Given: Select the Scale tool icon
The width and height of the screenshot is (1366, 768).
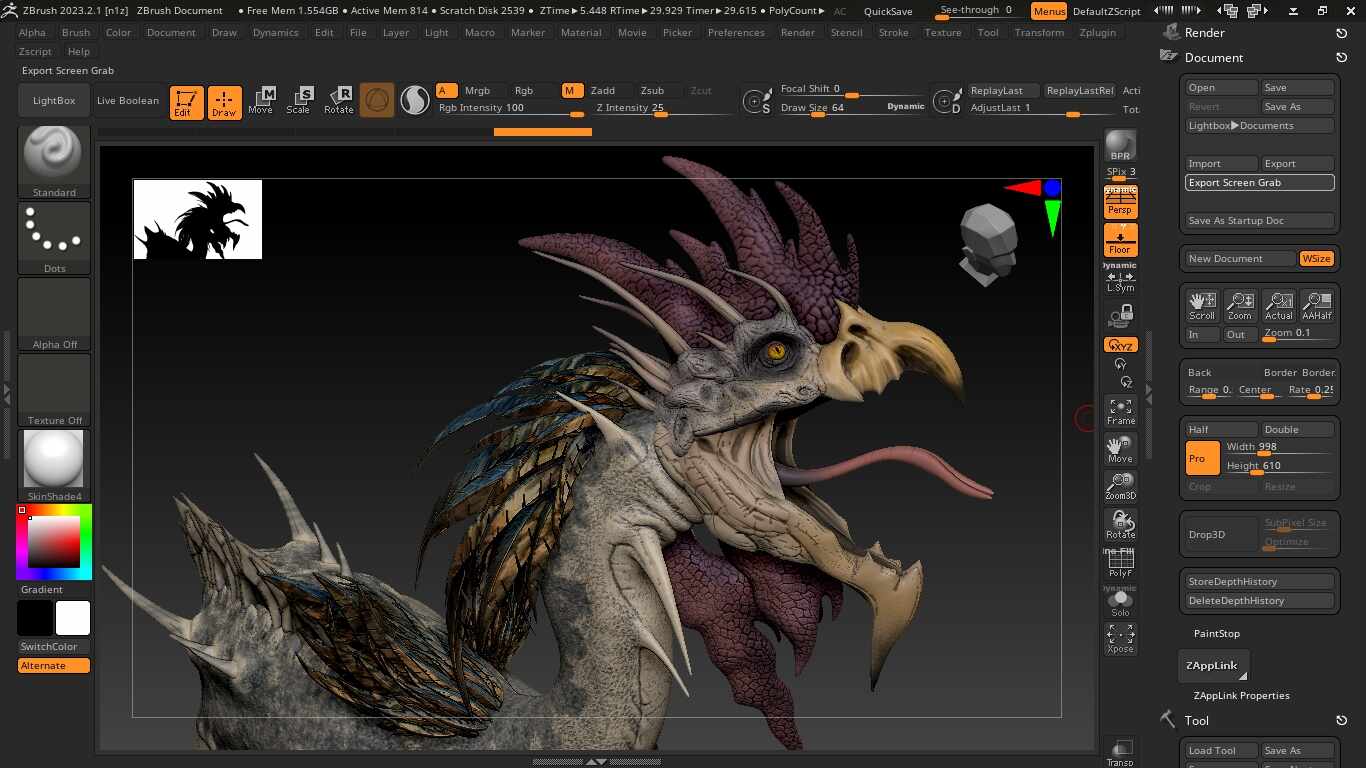Looking at the screenshot, I should coord(298,100).
